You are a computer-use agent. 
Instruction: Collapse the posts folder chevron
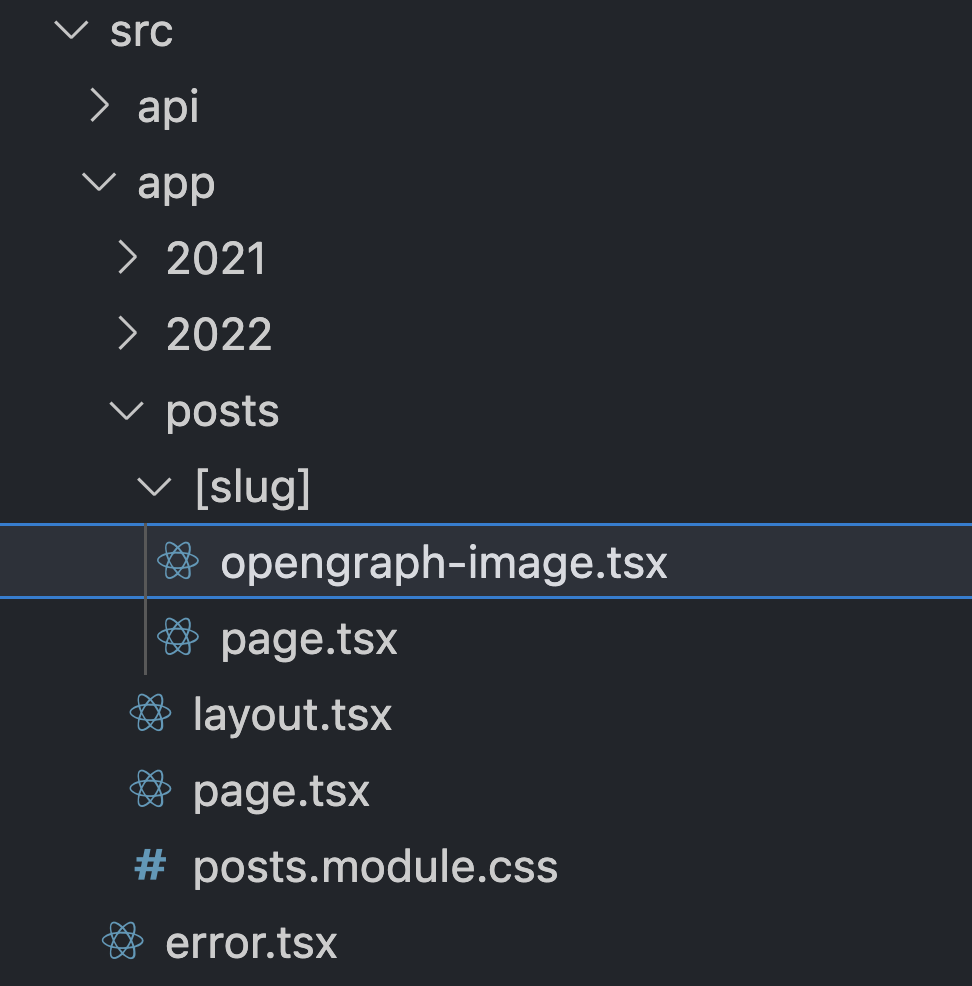(128, 410)
